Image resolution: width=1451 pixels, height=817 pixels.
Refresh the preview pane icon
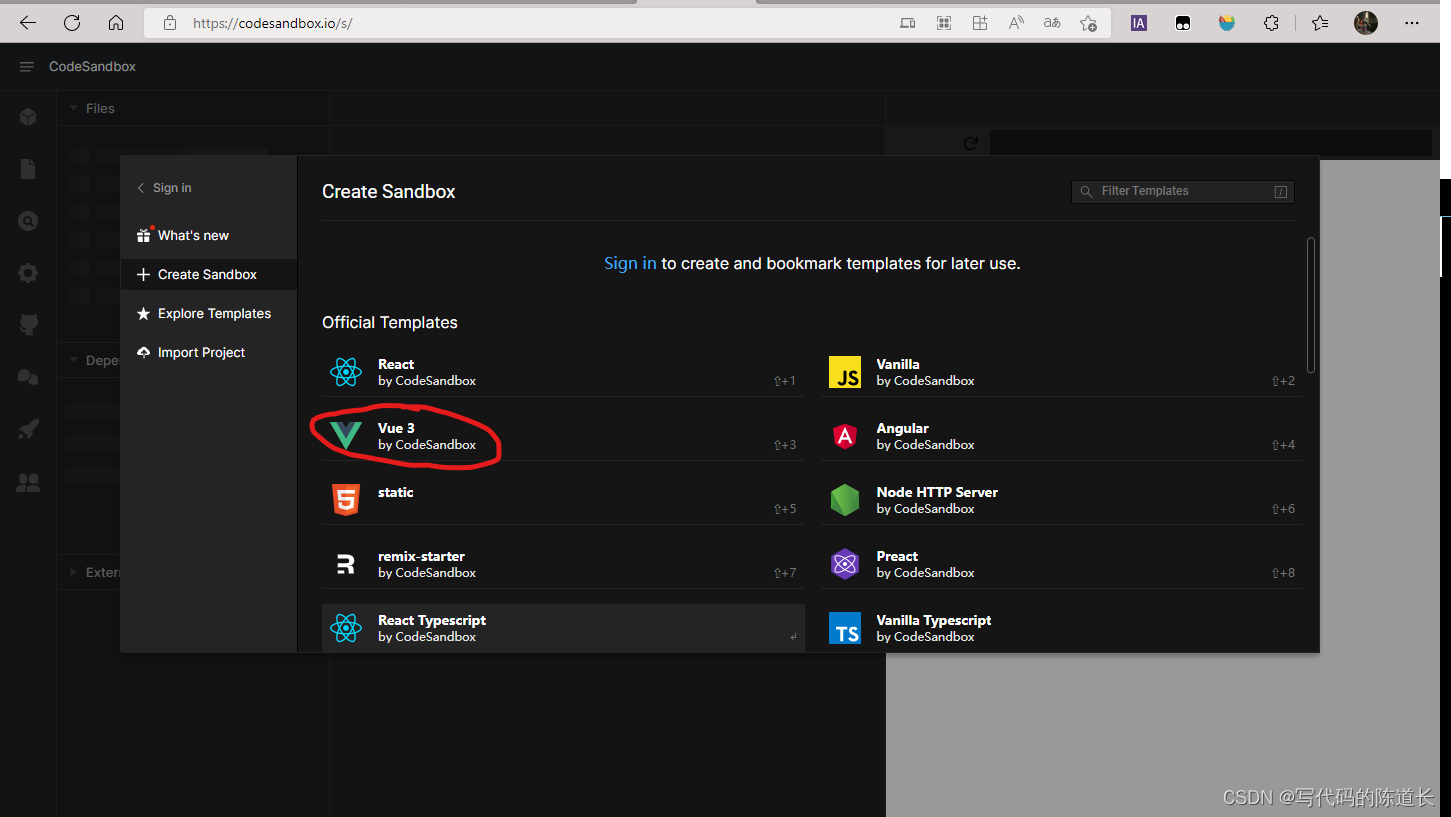click(970, 143)
